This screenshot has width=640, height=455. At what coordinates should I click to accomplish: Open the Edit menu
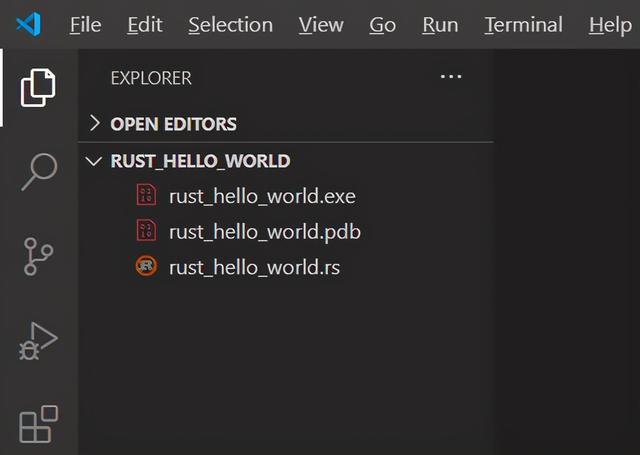point(145,25)
